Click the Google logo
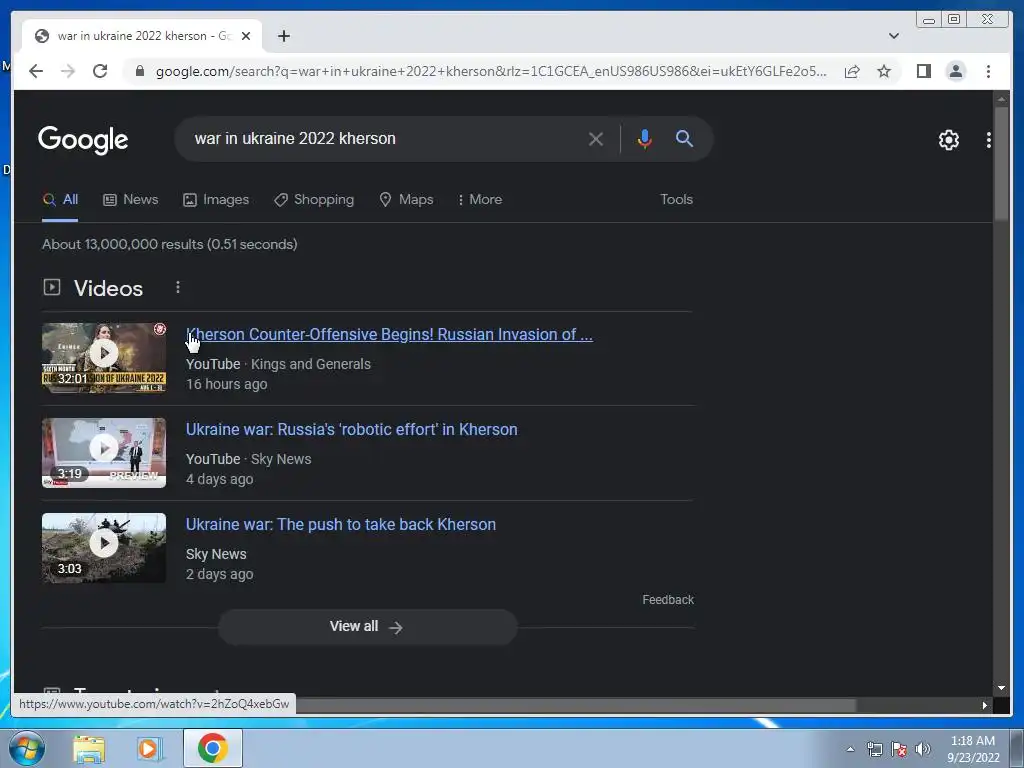The width and height of the screenshot is (1024, 768). (x=83, y=140)
